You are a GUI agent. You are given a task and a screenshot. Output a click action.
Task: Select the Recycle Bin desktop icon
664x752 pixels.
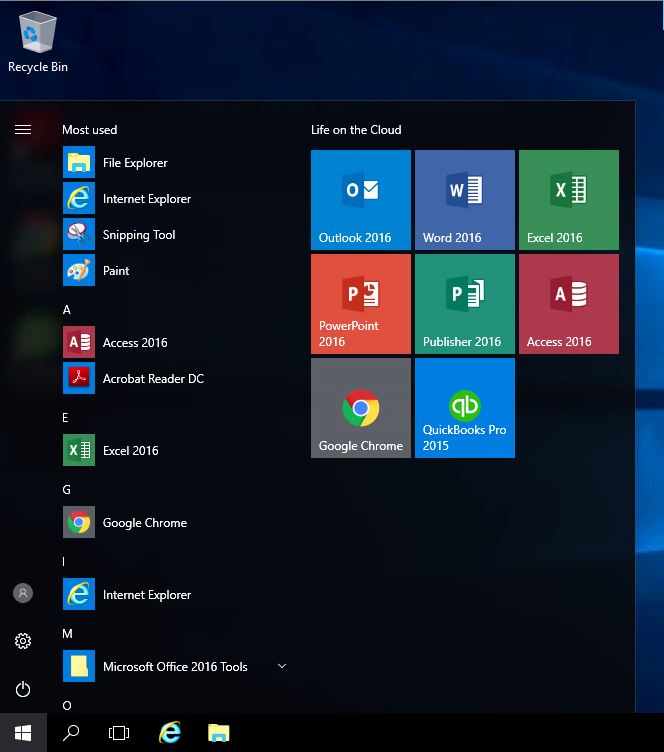37,43
